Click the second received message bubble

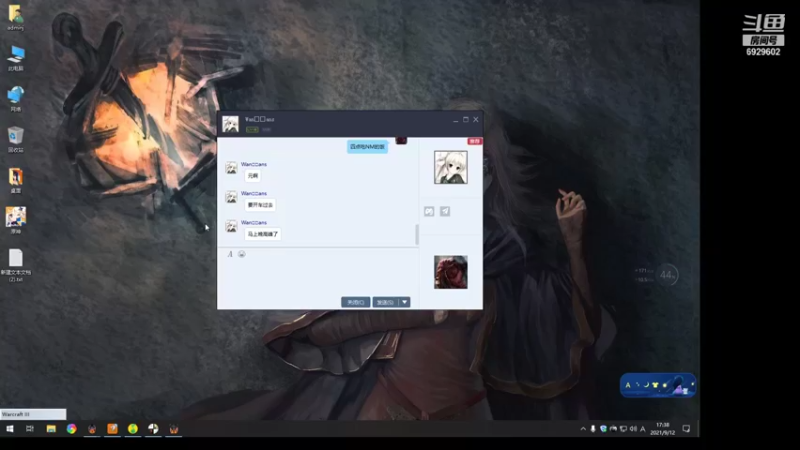point(260,205)
